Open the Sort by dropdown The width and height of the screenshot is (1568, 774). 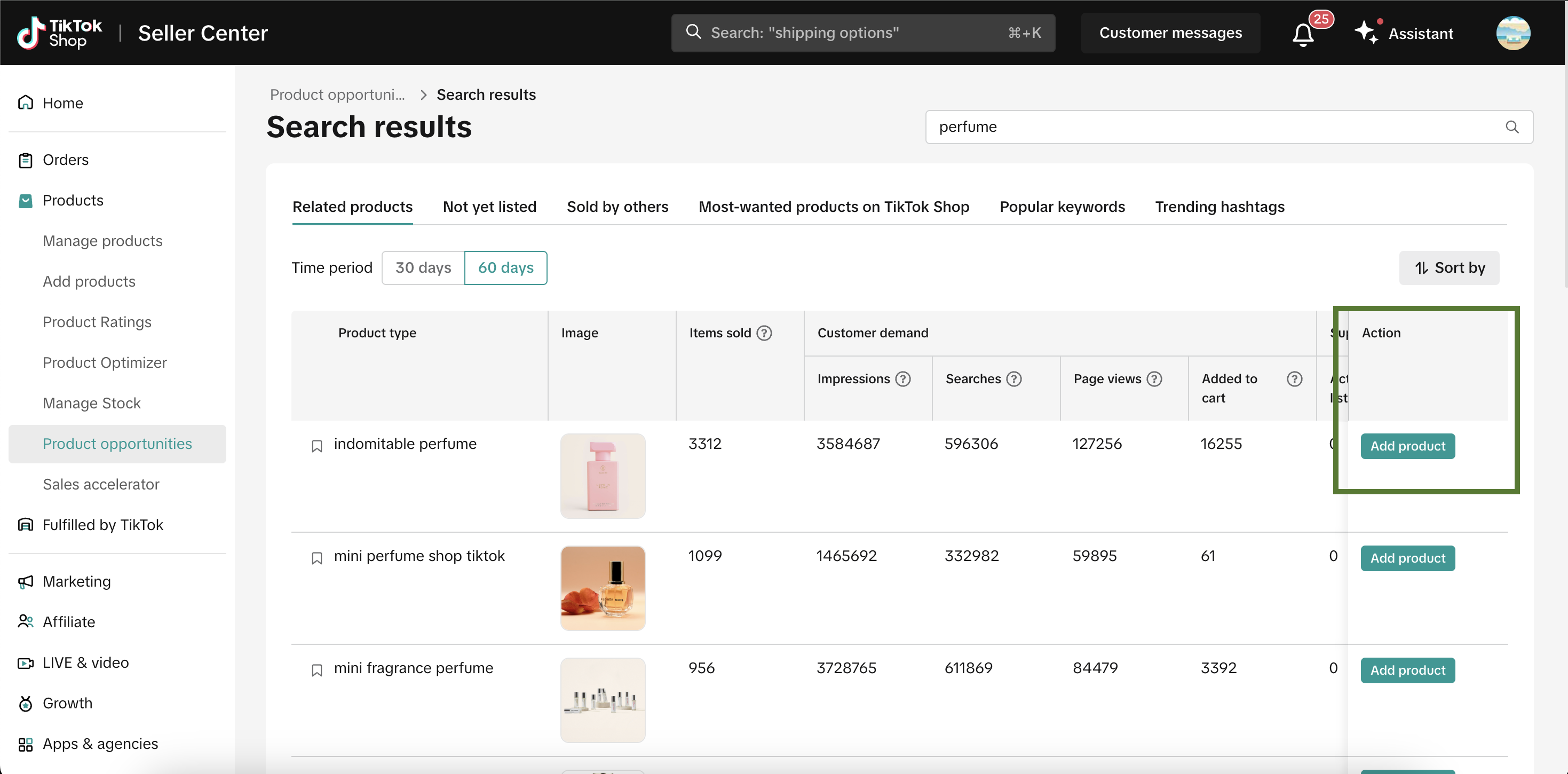1448,268
